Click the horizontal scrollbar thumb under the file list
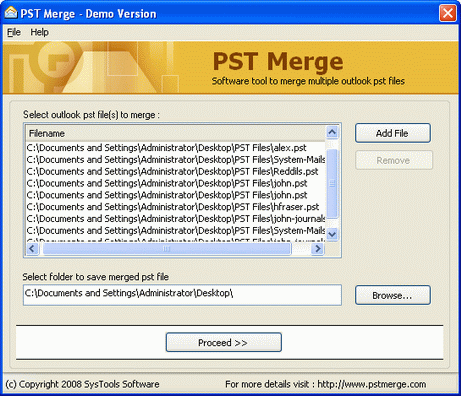This screenshot has width=461, height=396. tap(166, 249)
